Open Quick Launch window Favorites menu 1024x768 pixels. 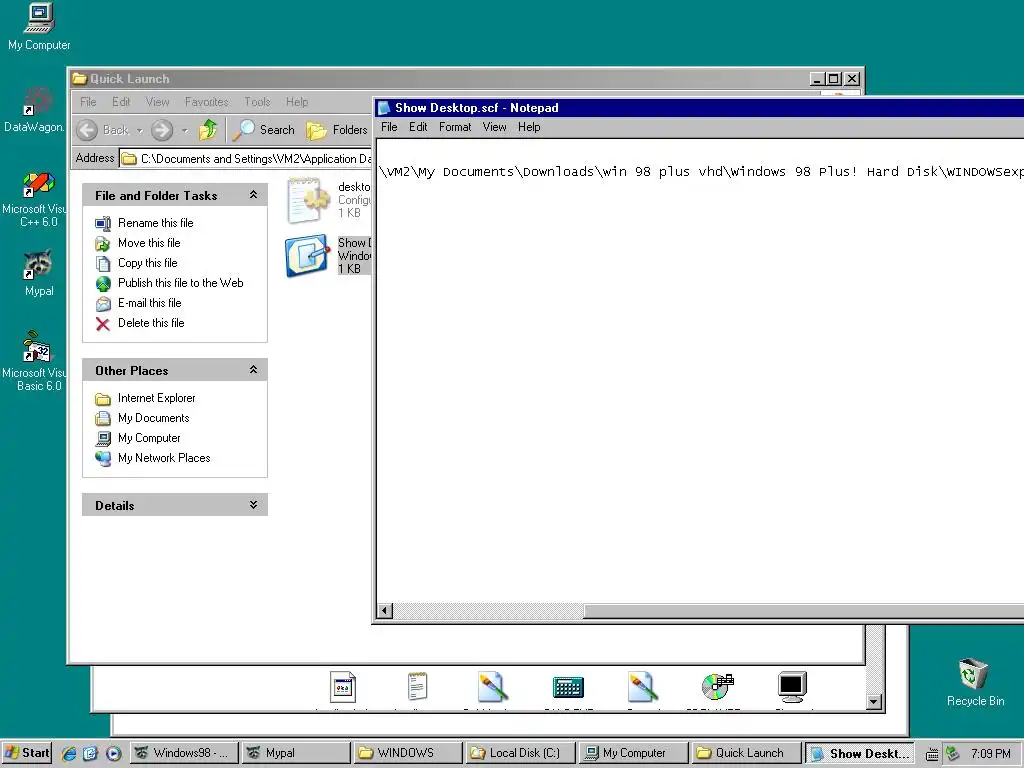[x=206, y=102]
